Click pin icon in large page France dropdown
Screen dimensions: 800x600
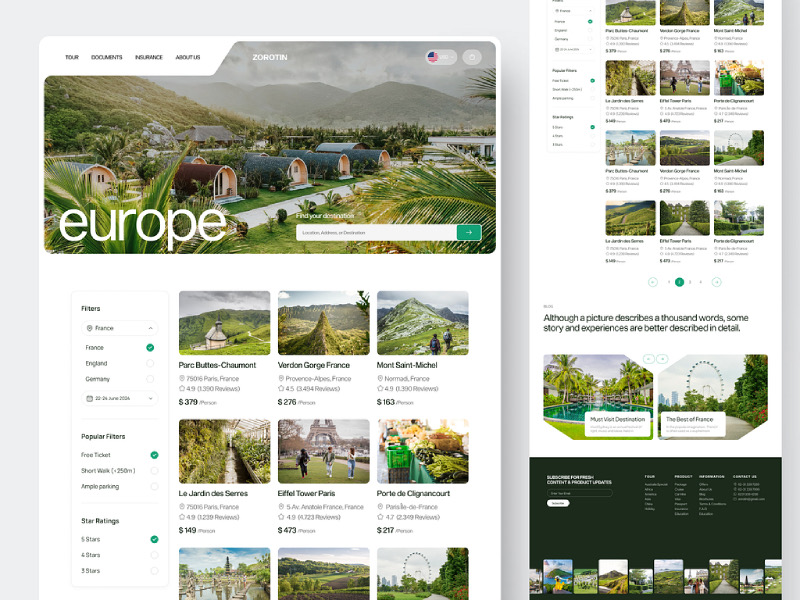pyautogui.click(x=89, y=328)
